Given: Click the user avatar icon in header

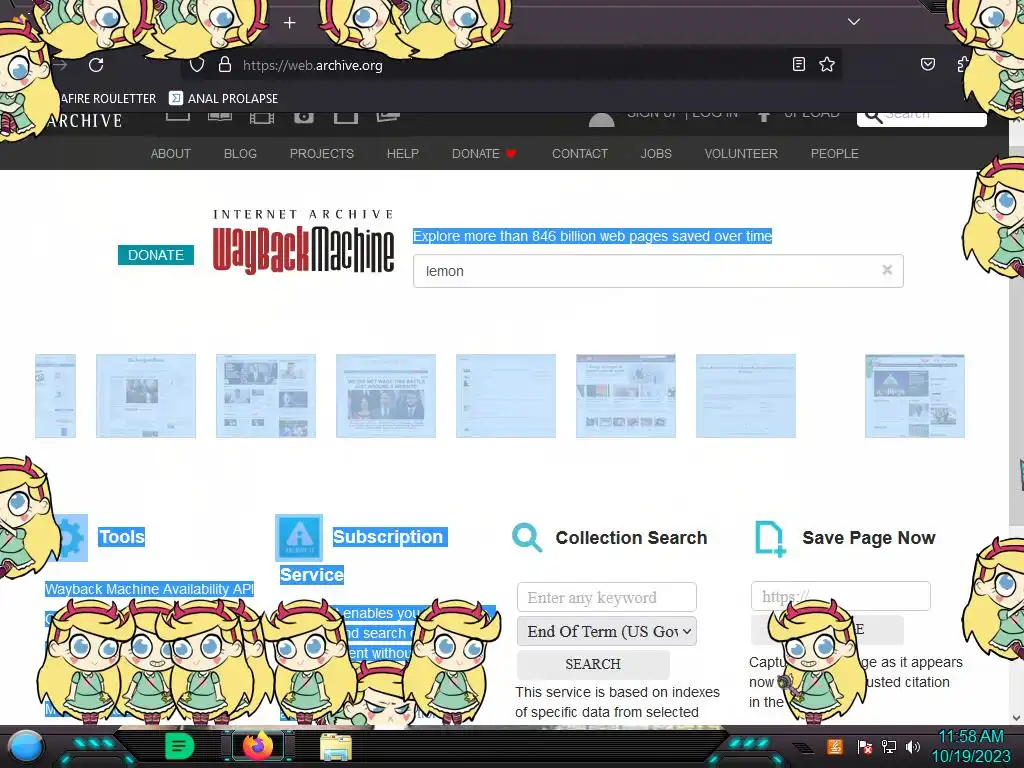Looking at the screenshot, I should pyautogui.click(x=601, y=120).
